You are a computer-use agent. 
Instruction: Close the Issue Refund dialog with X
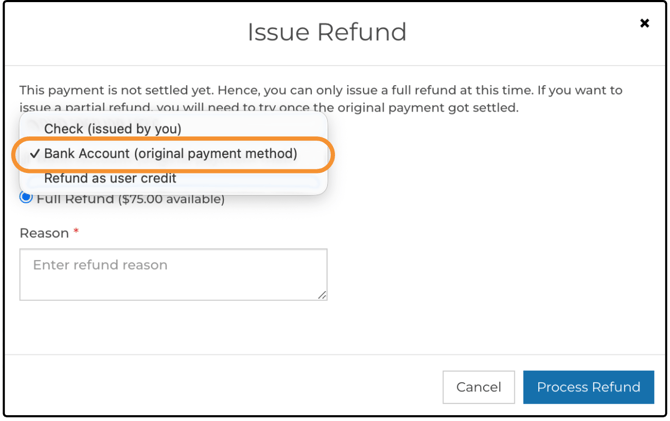tap(644, 23)
